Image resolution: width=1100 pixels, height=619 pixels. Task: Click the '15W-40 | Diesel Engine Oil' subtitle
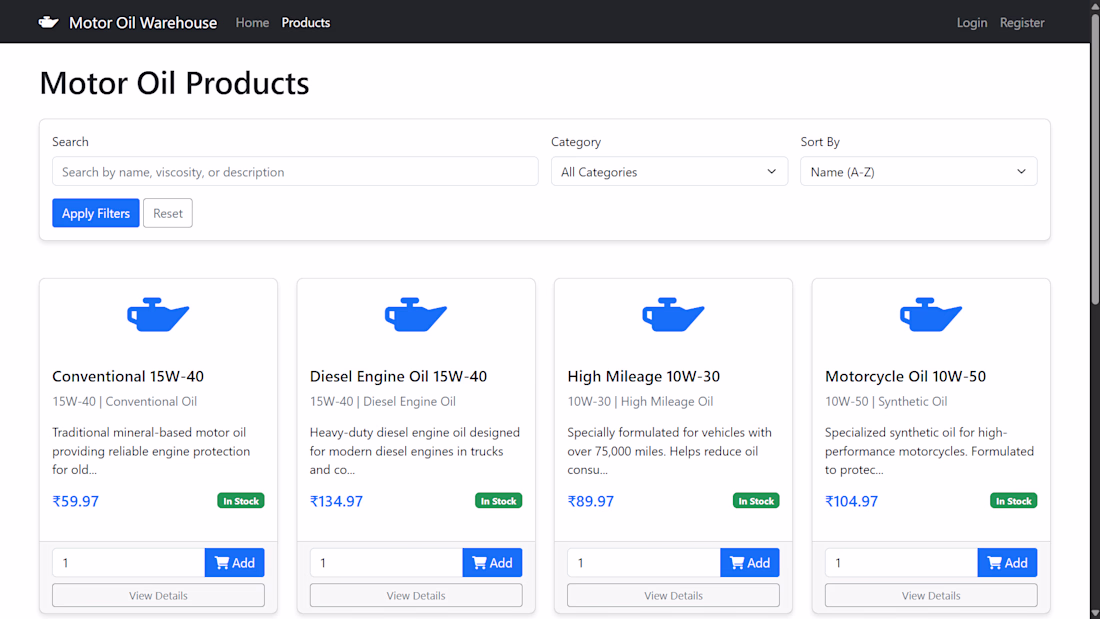tap(382, 401)
